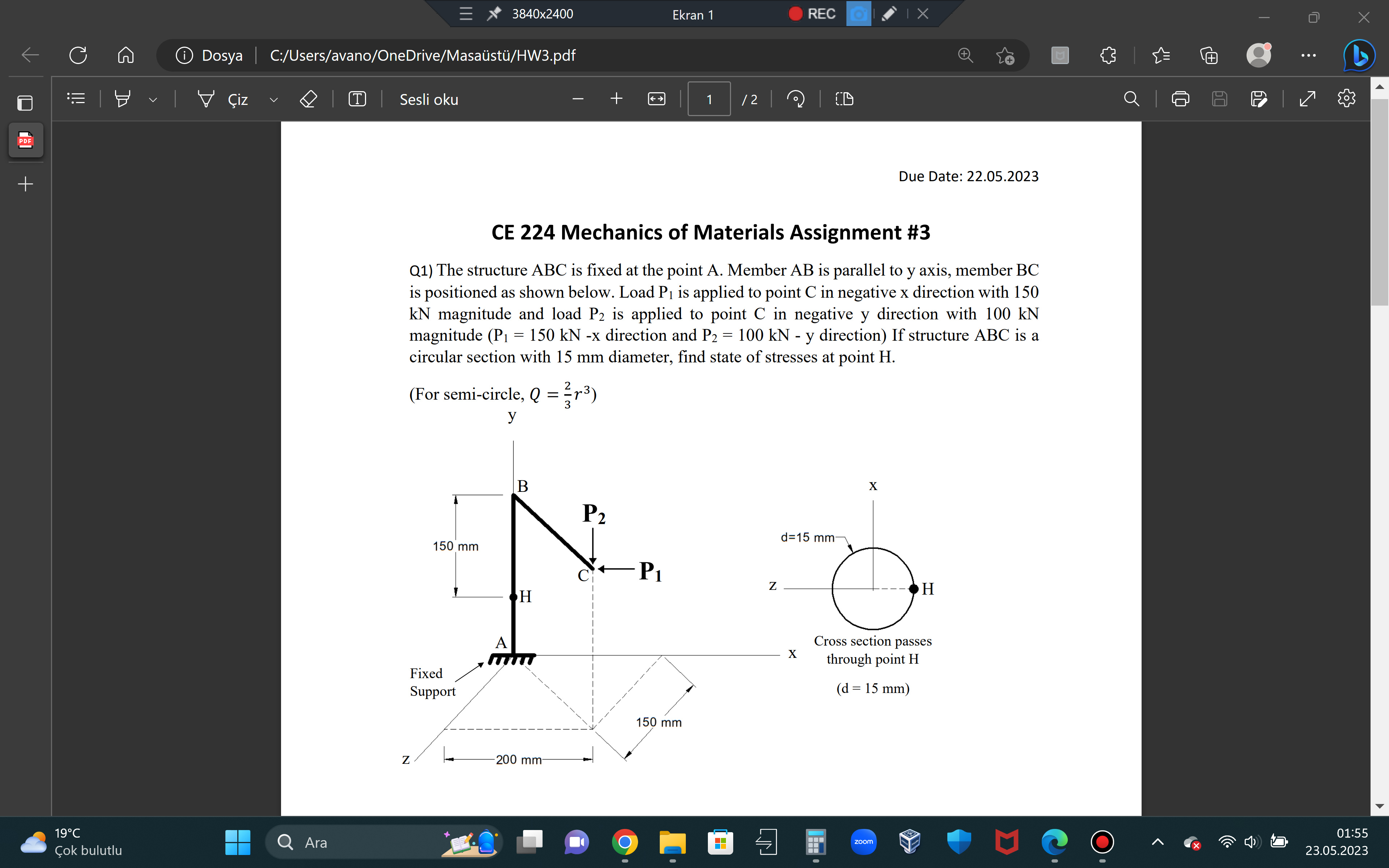Select the highlighter pen tool
Image resolution: width=1389 pixels, height=868 pixels.
123,99
